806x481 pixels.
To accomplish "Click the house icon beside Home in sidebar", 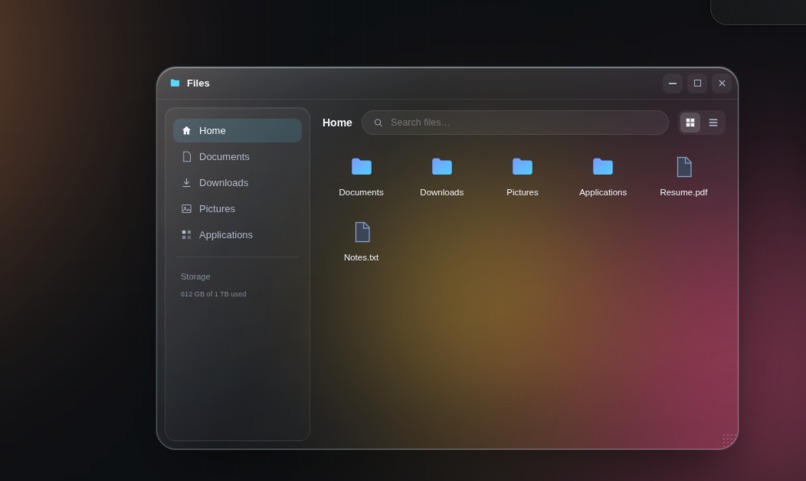I will coord(187,131).
